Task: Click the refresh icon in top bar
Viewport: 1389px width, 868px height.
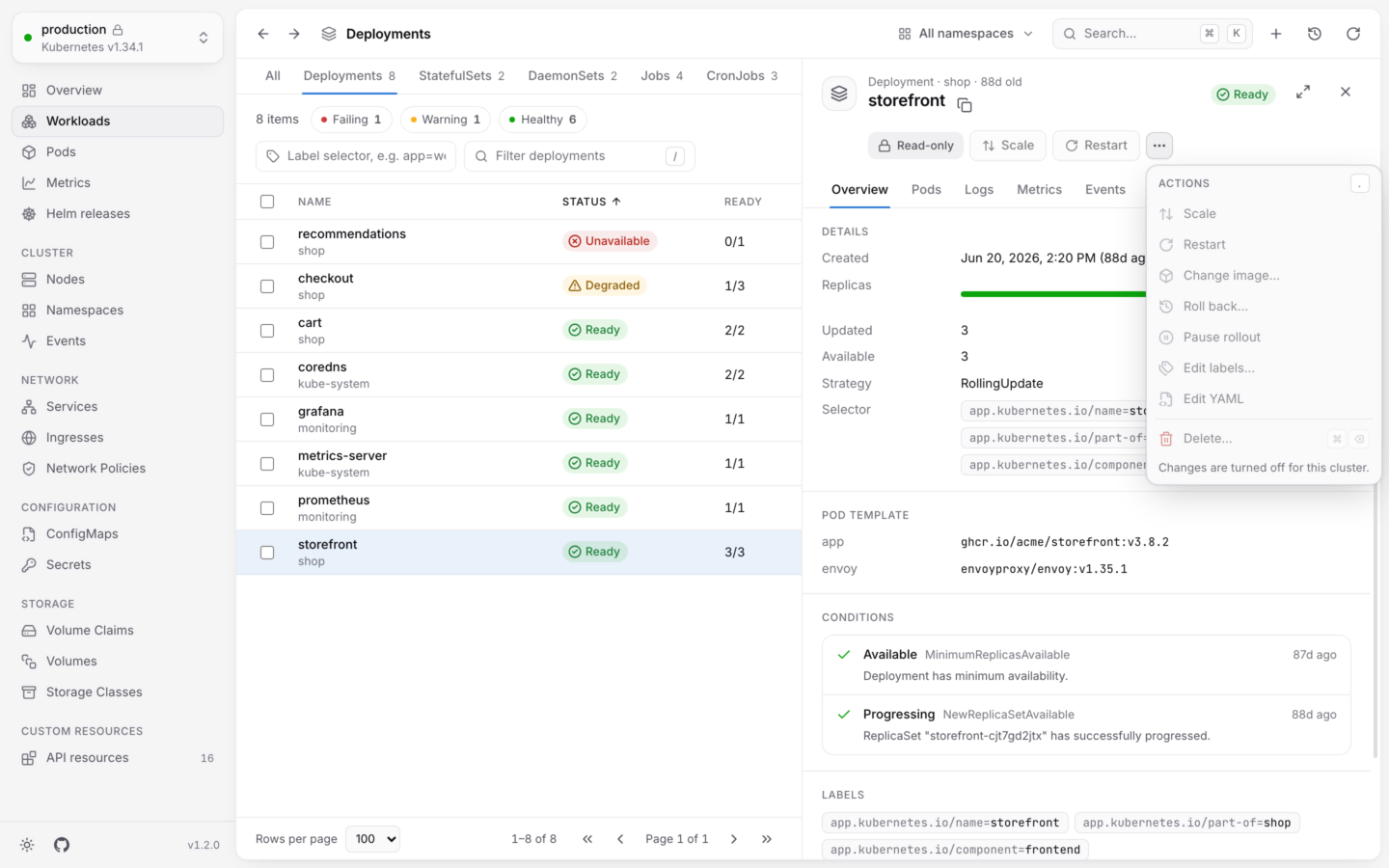Action: coord(1353,34)
